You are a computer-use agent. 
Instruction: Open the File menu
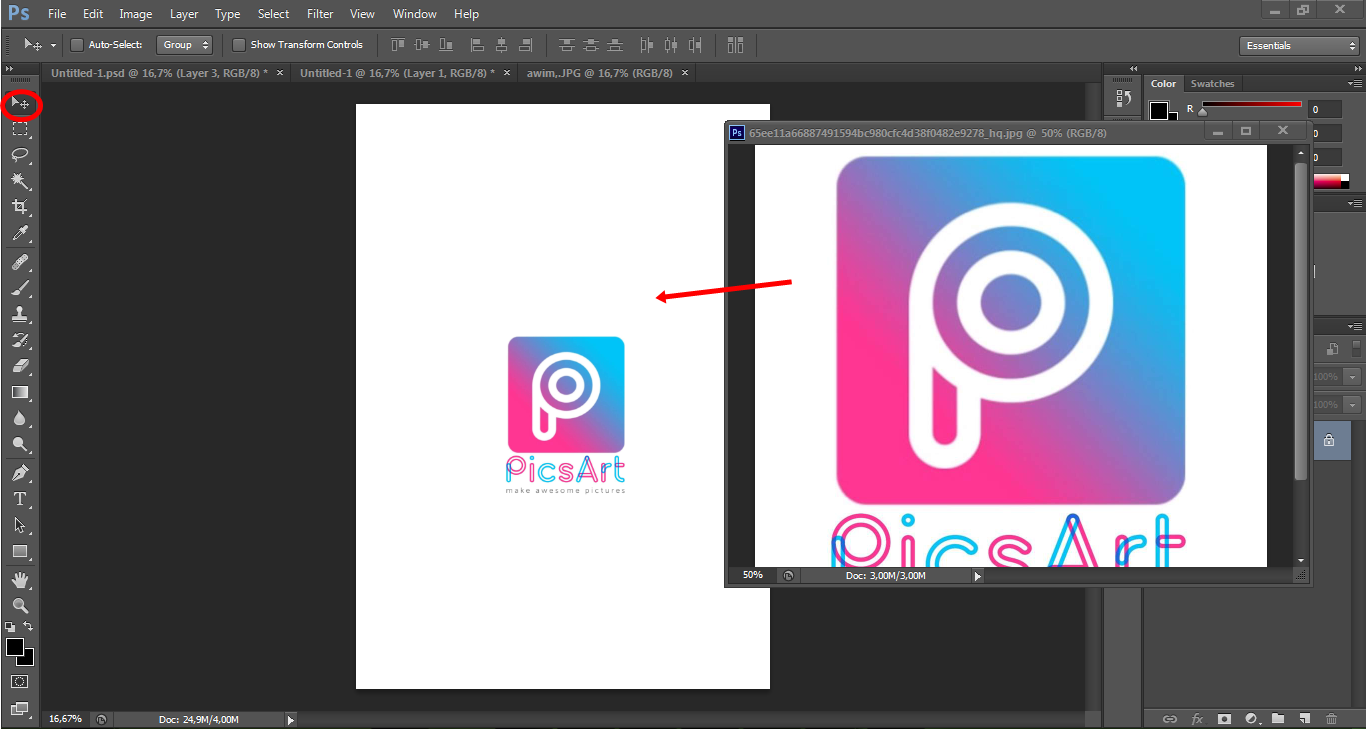(57, 14)
